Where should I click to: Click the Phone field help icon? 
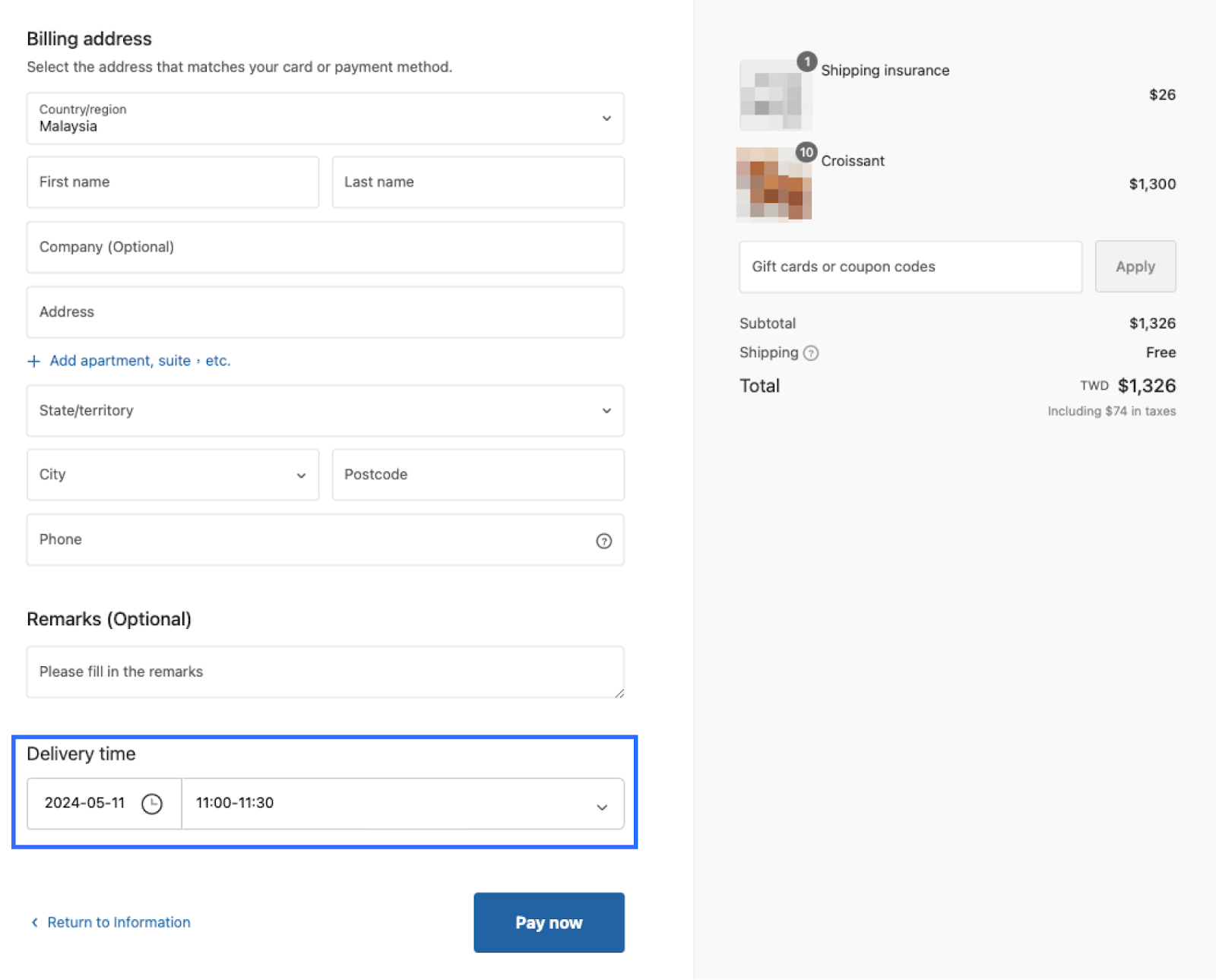[x=603, y=541]
